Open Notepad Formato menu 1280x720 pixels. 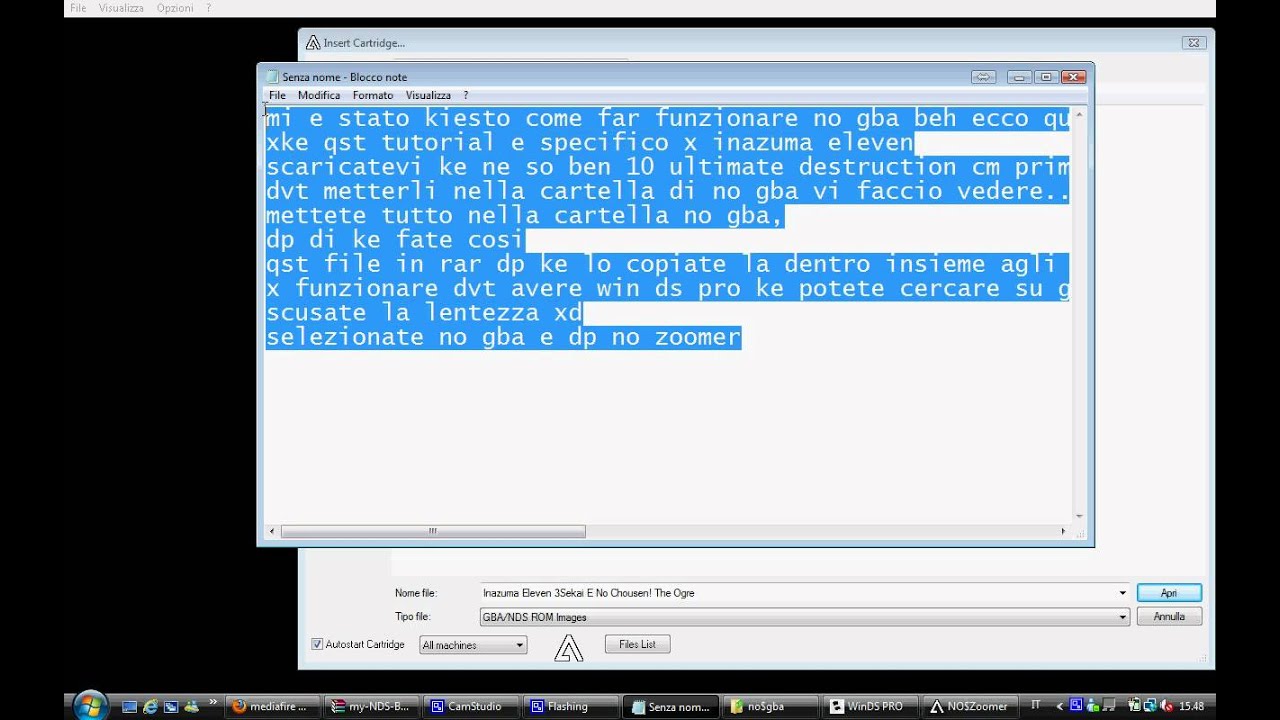(x=372, y=95)
